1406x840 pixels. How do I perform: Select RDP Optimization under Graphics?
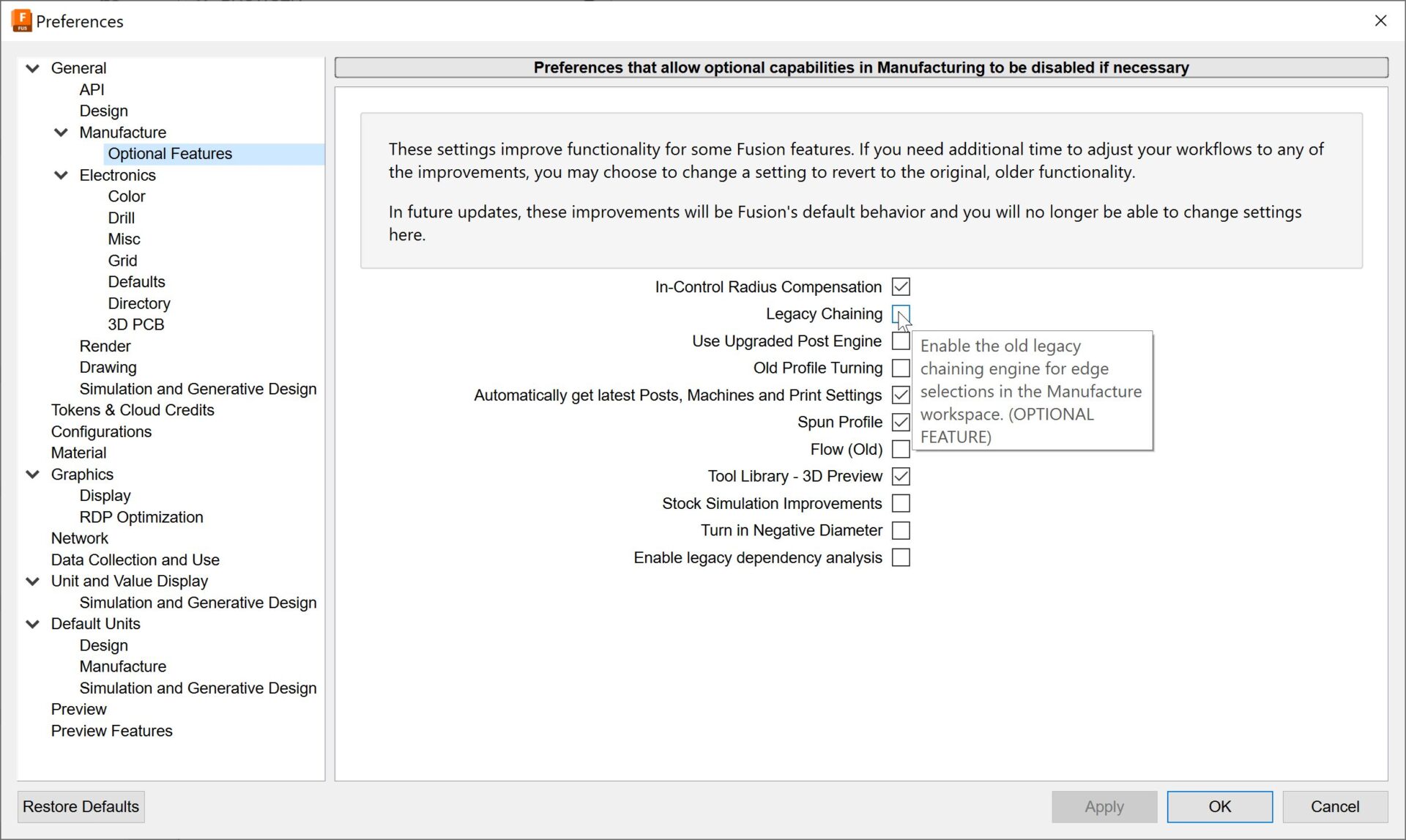coord(141,517)
